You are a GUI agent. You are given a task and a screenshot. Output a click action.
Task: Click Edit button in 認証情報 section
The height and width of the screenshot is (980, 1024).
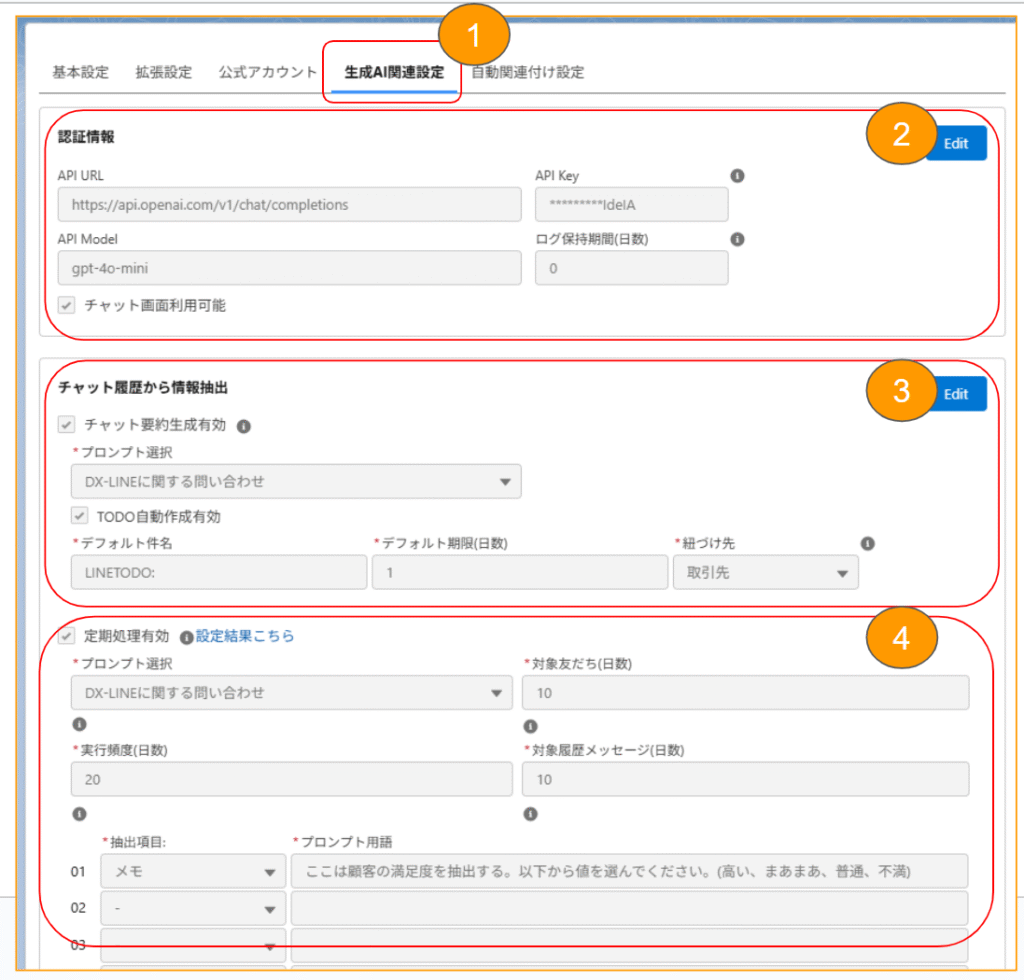coord(955,143)
